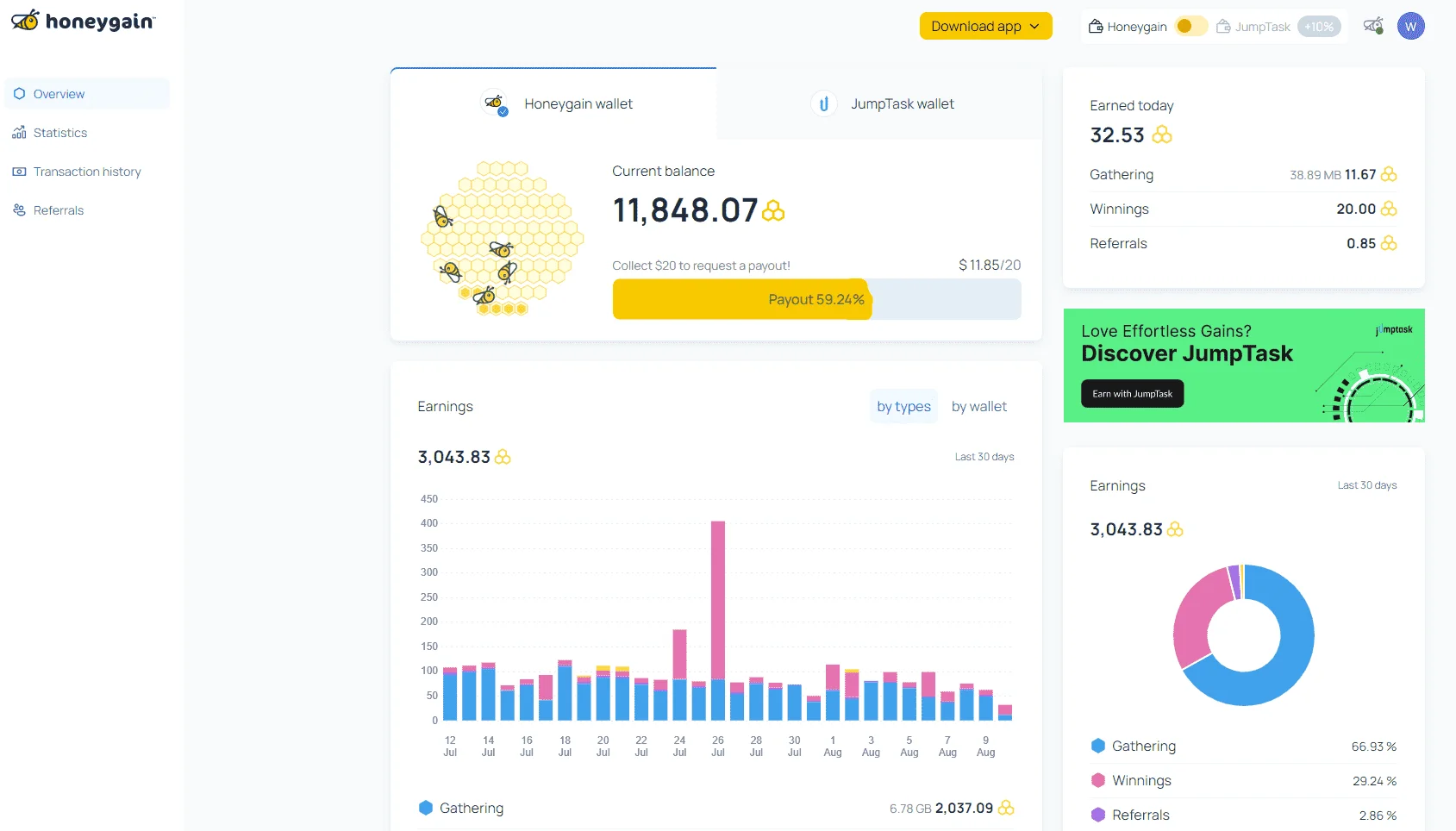Click the purple Referrals donut segment
1456x831 pixels.
[1234, 582]
